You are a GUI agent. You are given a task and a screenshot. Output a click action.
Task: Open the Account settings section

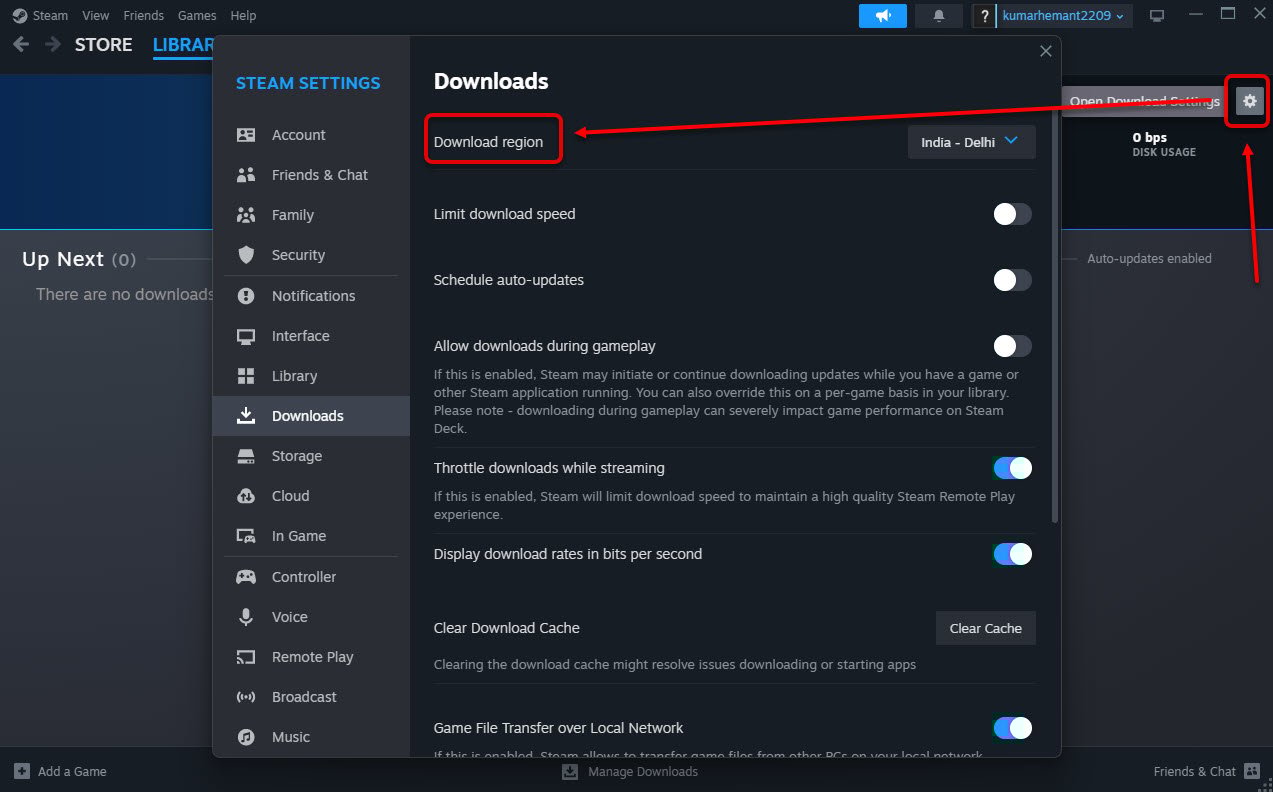tap(297, 134)
